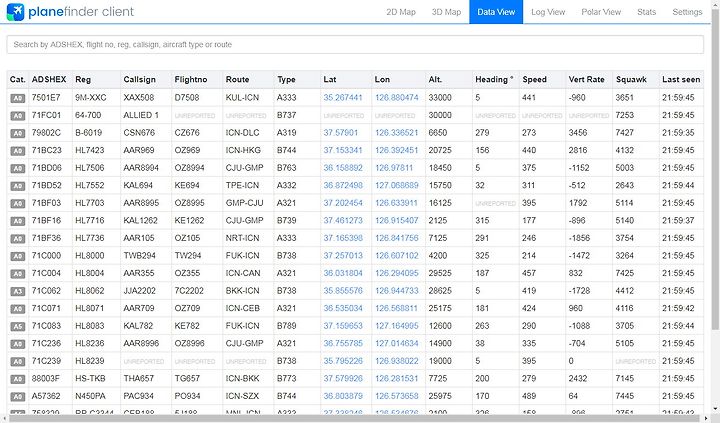Image resolution: width=720 pixels, height=423 pixels.
Task: Click the A0 category badge for 71C071
Action: (17, 309)
